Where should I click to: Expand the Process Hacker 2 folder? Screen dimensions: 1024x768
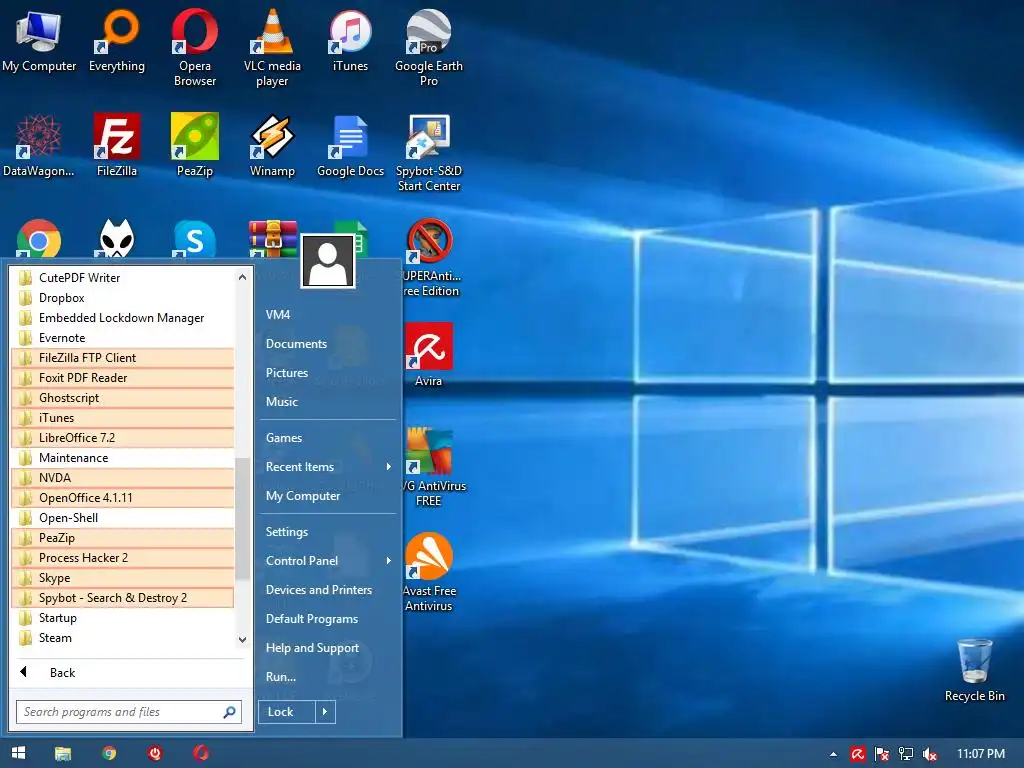coord(123,558)
